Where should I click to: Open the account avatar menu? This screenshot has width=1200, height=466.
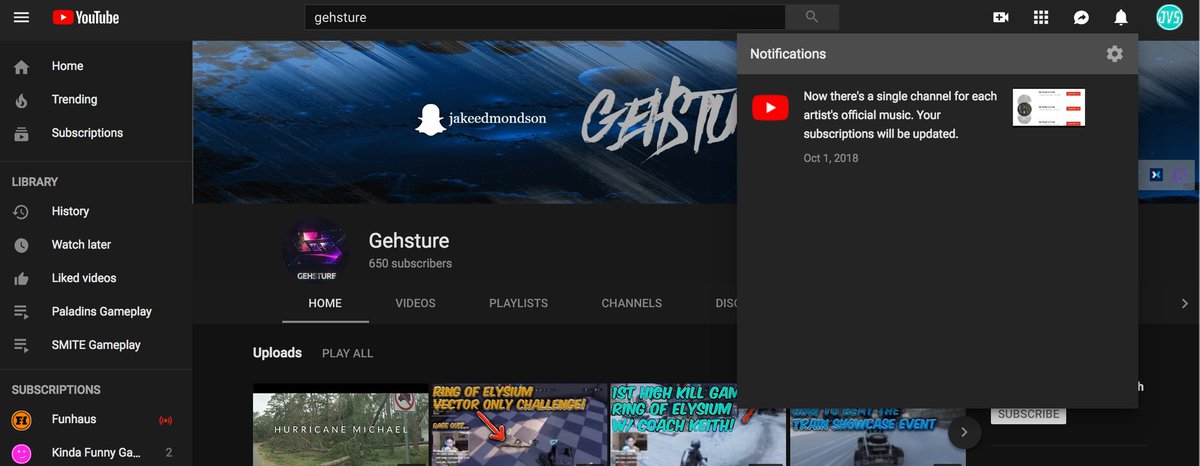(x=1169, y=17)
